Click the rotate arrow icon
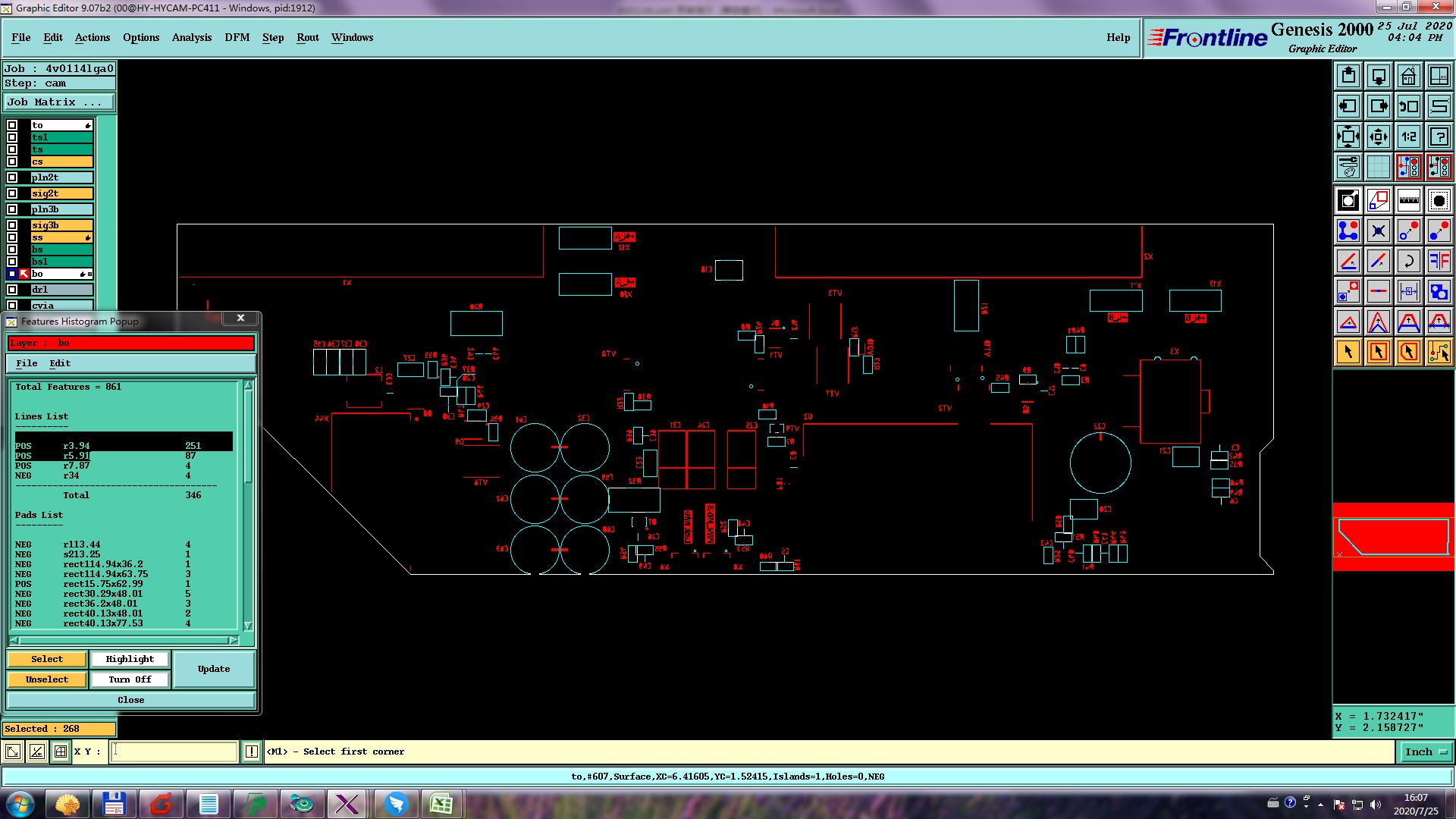 coord(1408,261)
